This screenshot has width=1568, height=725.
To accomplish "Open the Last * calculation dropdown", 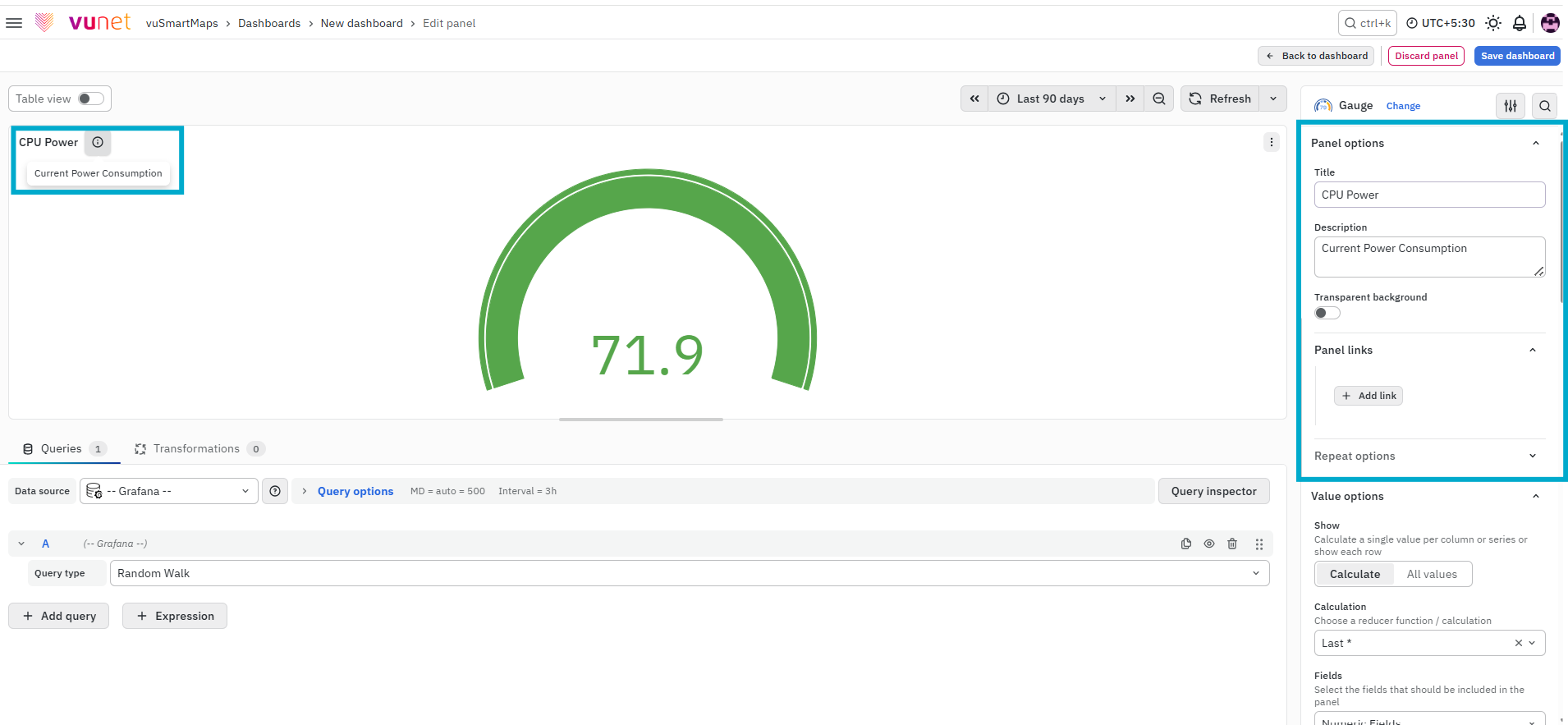I will click(1429, 643).
